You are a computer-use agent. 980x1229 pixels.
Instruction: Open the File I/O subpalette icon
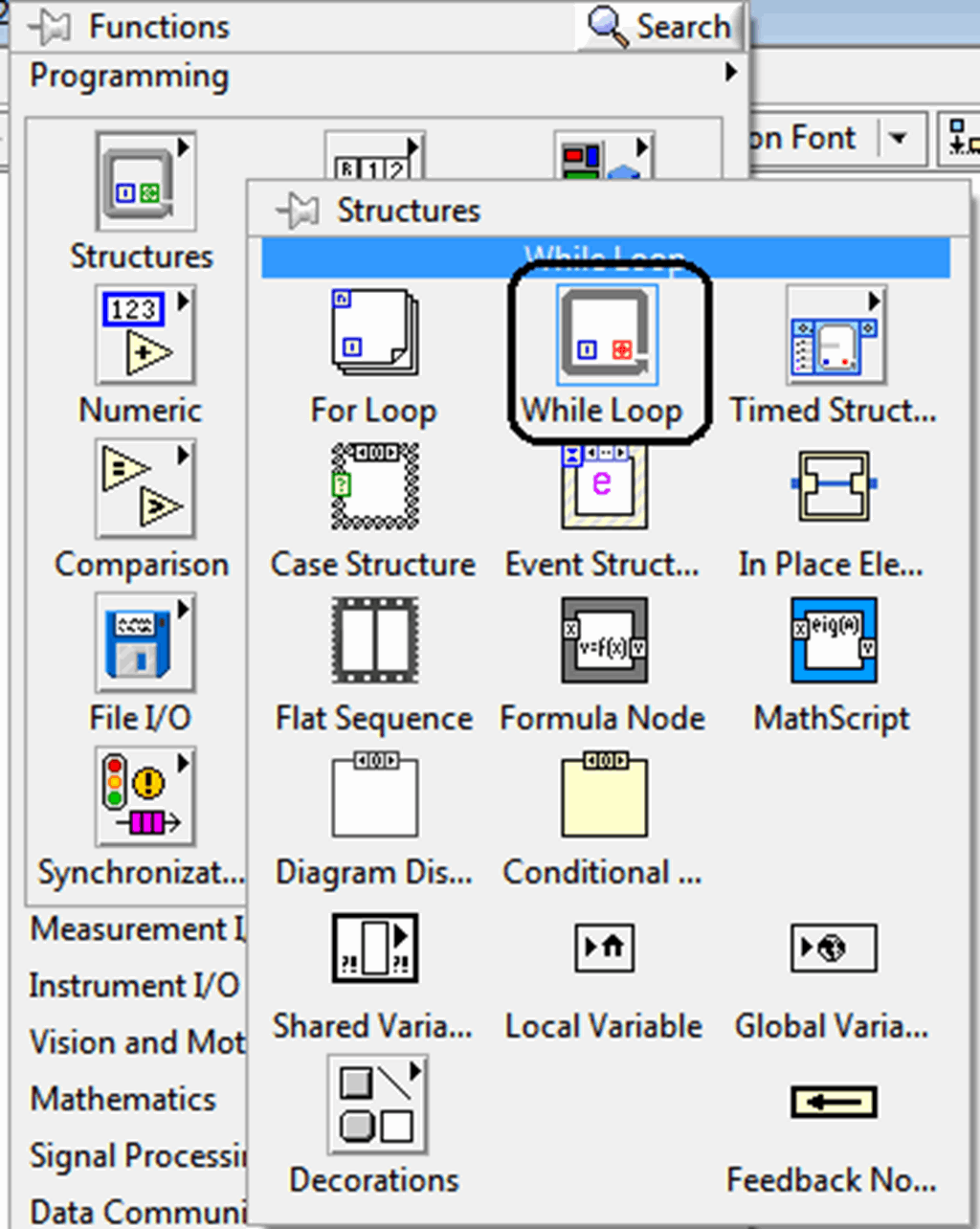click(x=144, y=641)
